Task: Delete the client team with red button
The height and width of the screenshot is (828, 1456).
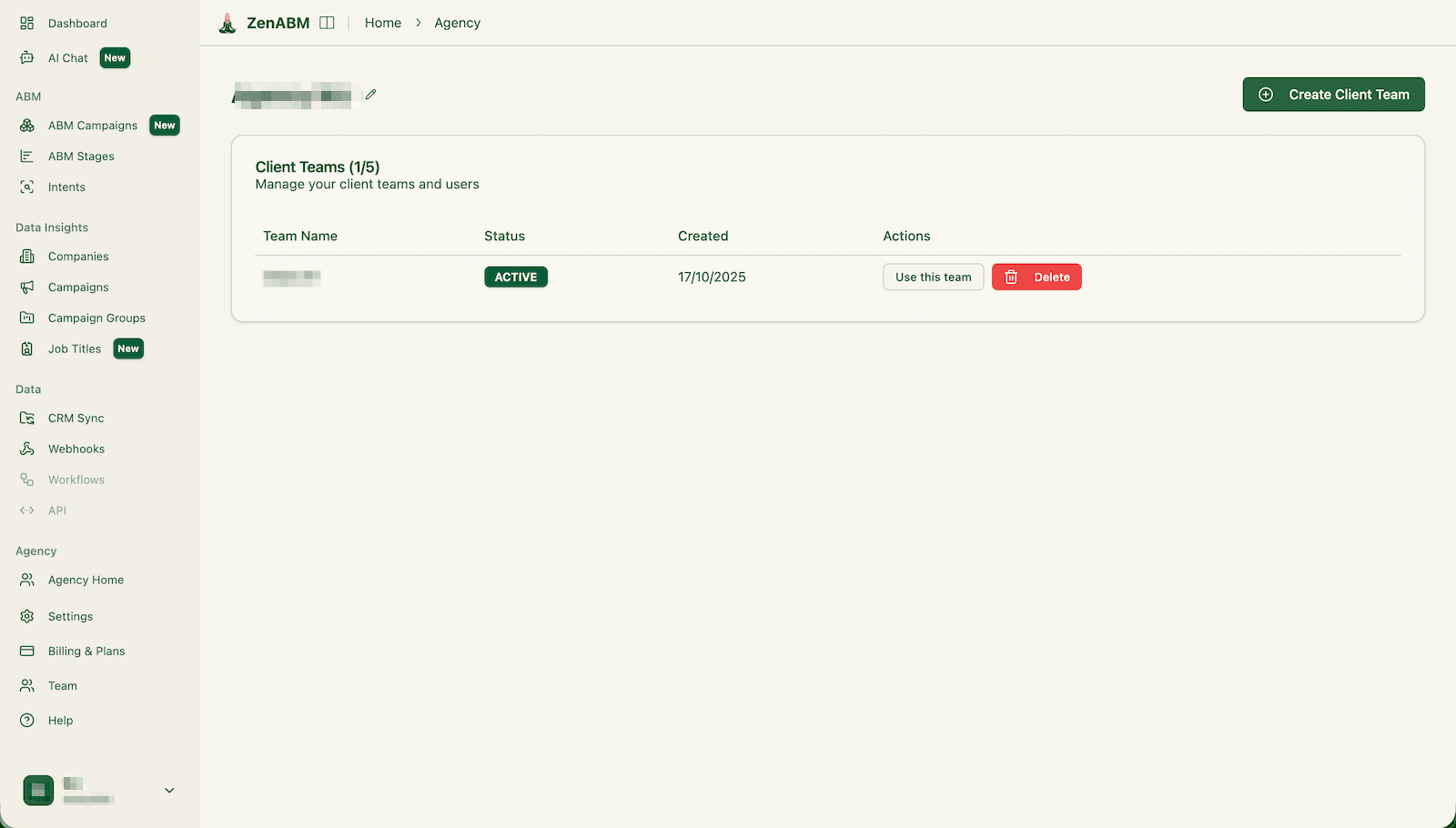Action: [1036, 278]
